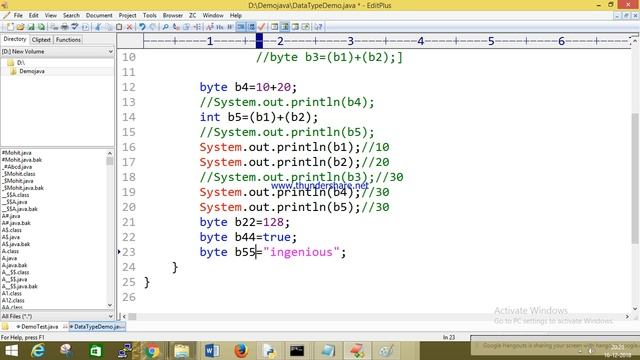
Task: Select A$.java in file list
Action: point(11,237)
